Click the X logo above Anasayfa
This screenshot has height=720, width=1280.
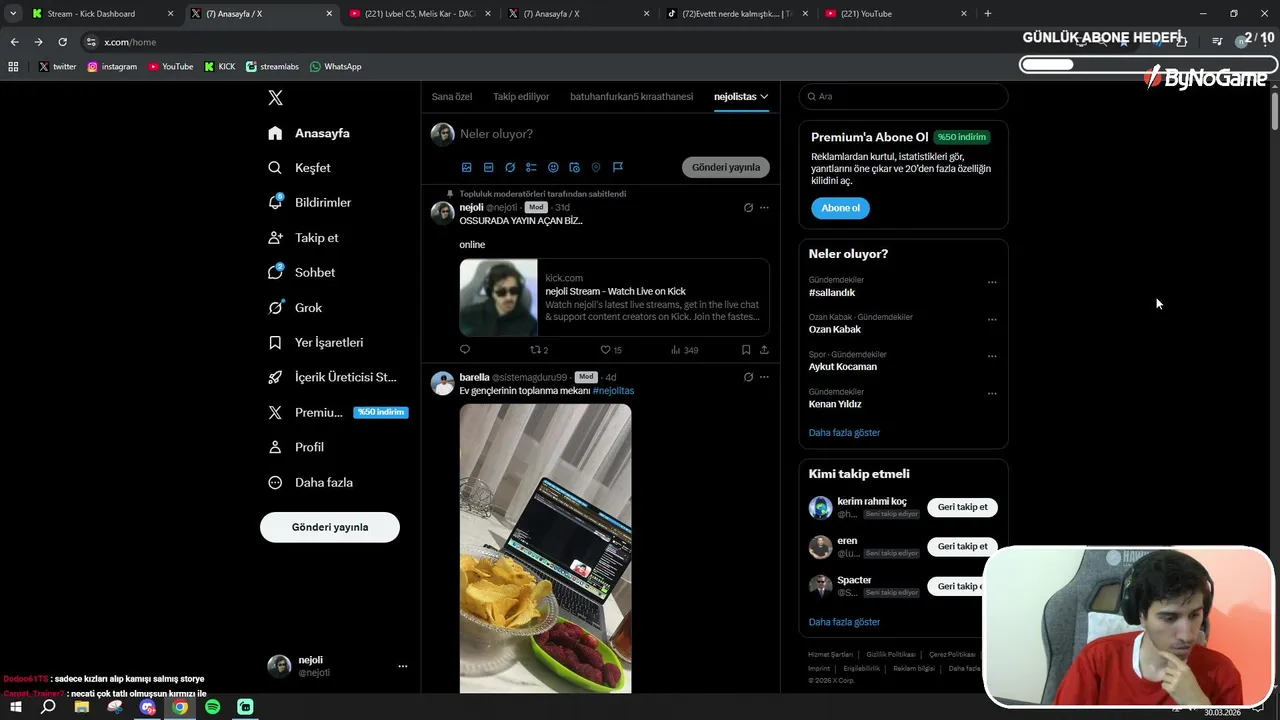click(275, 98)
